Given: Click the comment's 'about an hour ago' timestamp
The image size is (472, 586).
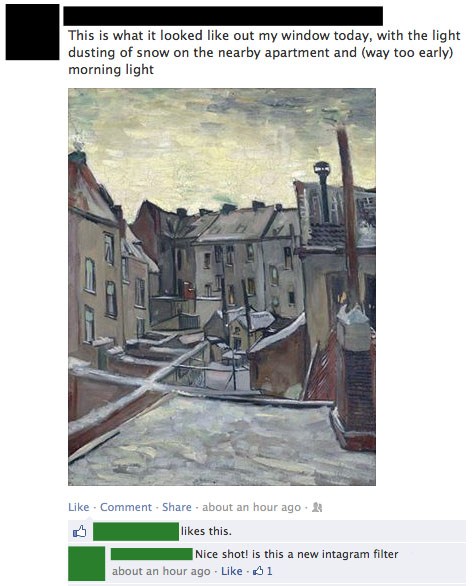Looking at the screenshot, I should 161,571.
